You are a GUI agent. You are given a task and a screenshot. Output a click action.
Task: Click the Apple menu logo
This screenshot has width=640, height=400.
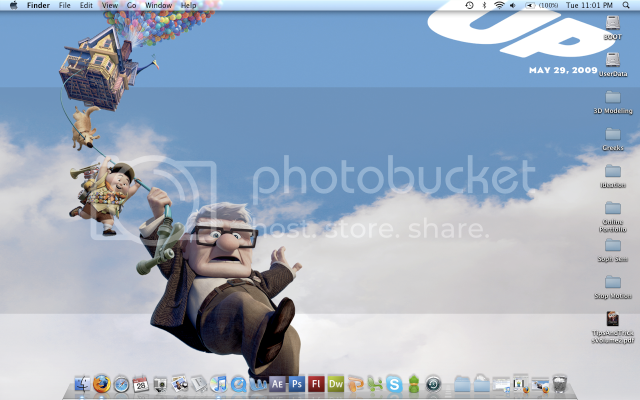[x=13, y=6]
